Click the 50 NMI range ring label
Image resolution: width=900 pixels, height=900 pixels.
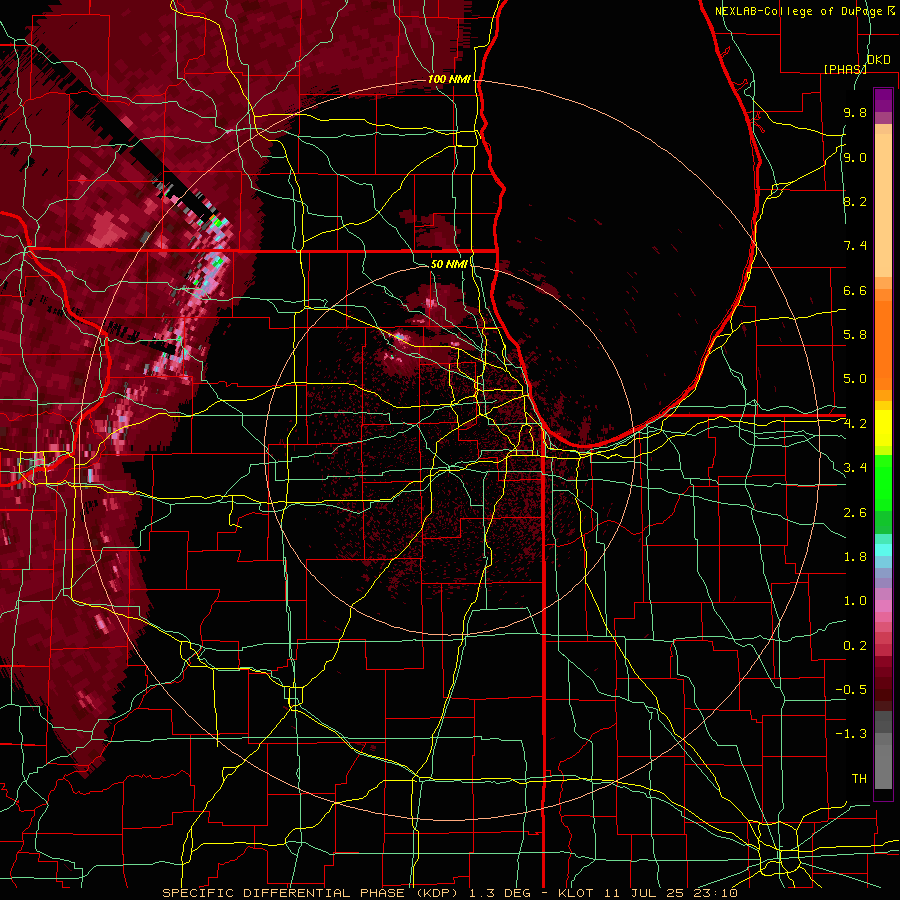coord(449,264)
